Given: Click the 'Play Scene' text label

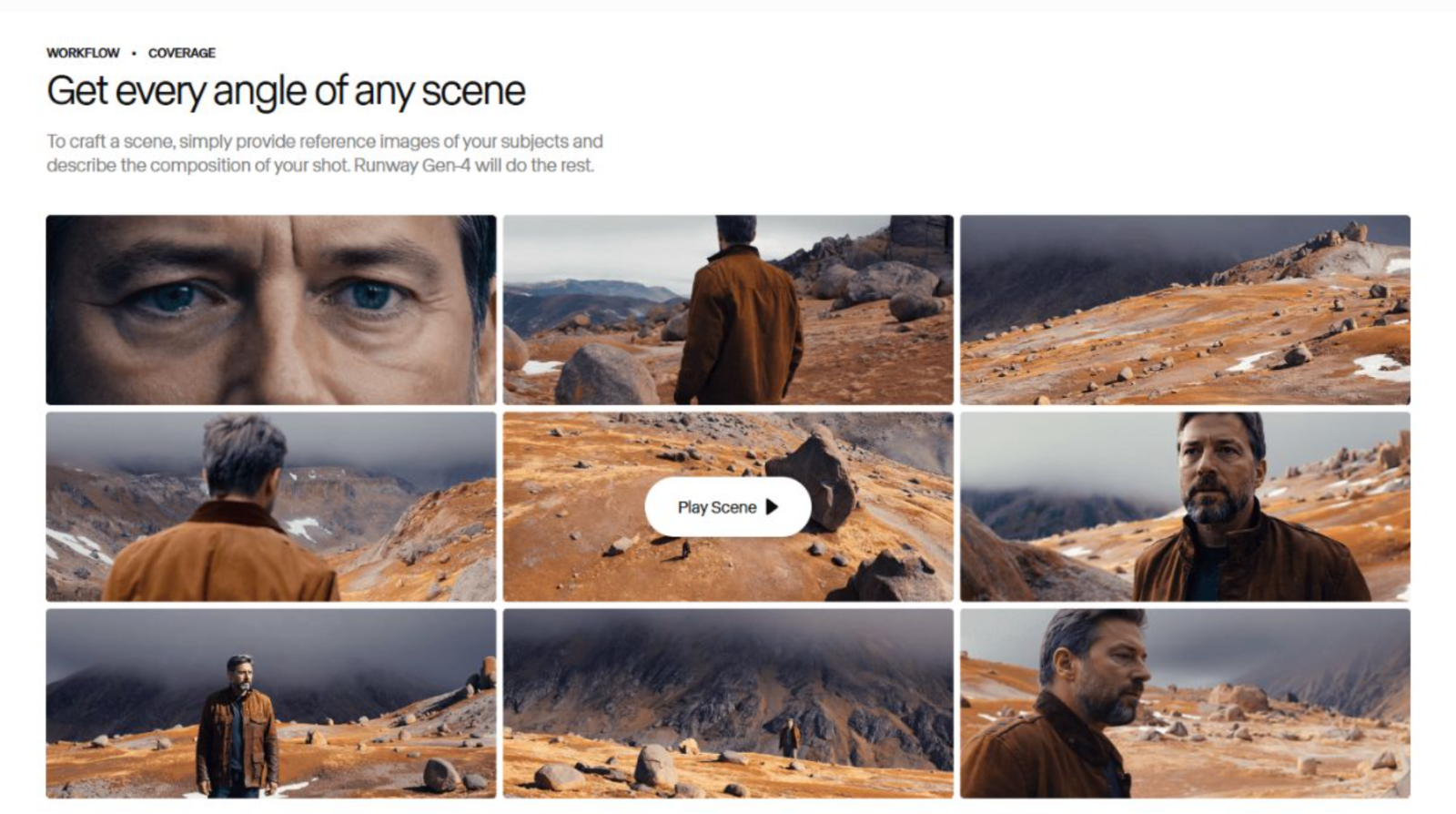Looking at the screenshot, I should [717, 507].
